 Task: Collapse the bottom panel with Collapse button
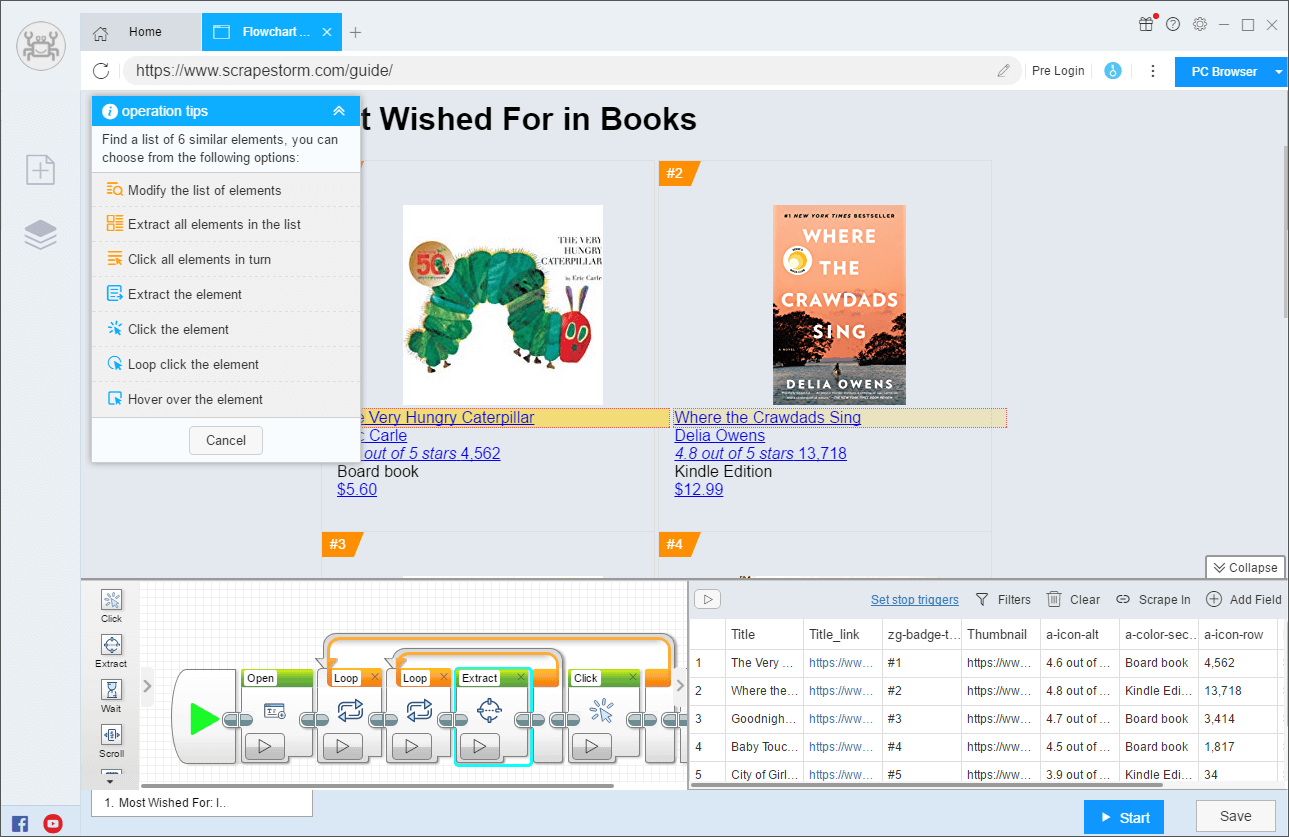click(x=1245, y=567)
